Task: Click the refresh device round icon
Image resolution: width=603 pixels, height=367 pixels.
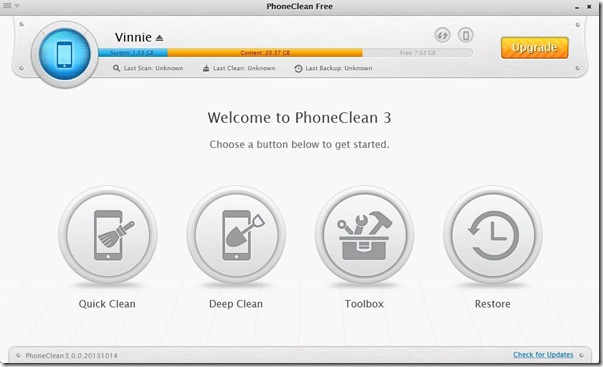Action: click(x=442, y=35)
